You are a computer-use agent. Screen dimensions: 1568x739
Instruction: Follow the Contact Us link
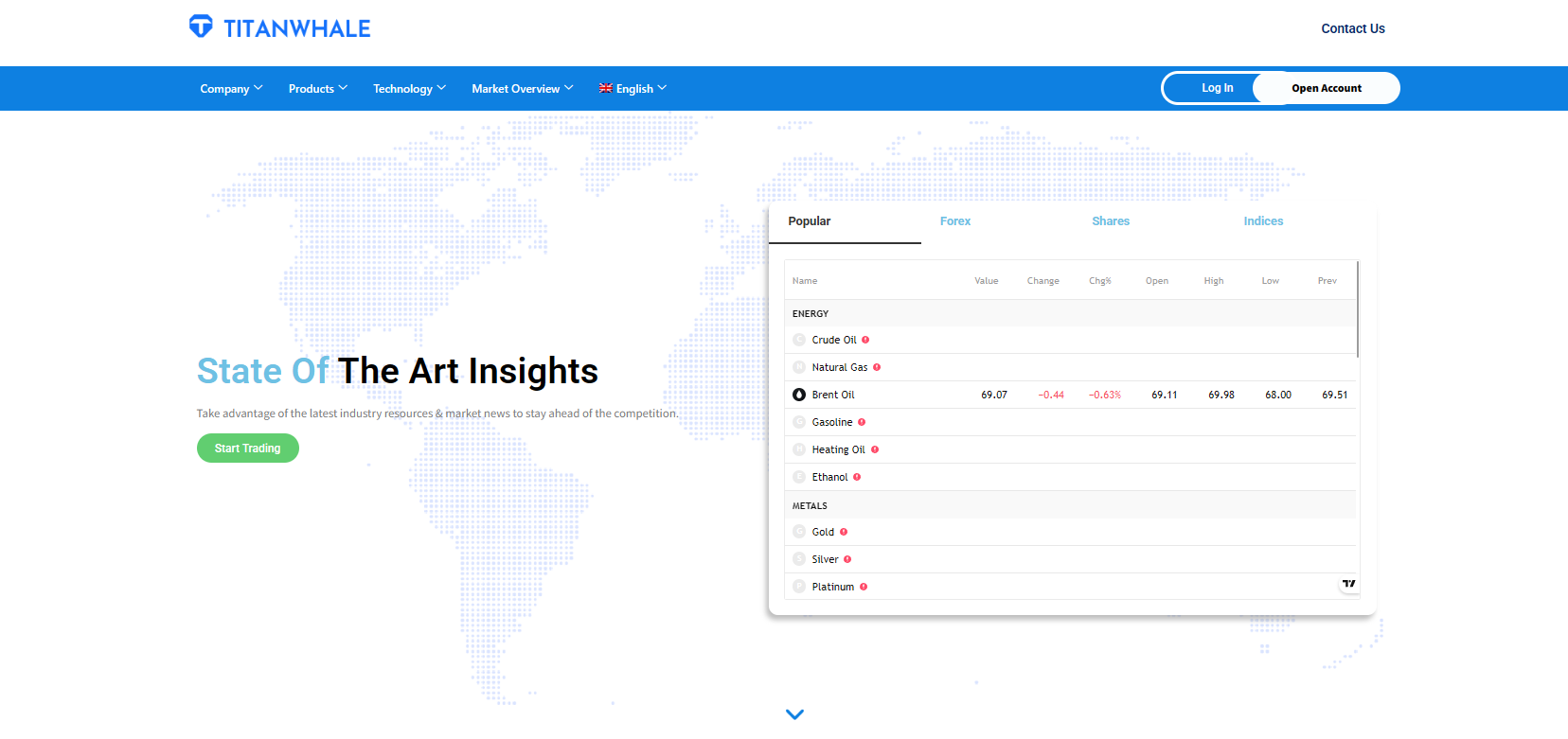(1352, 28)
